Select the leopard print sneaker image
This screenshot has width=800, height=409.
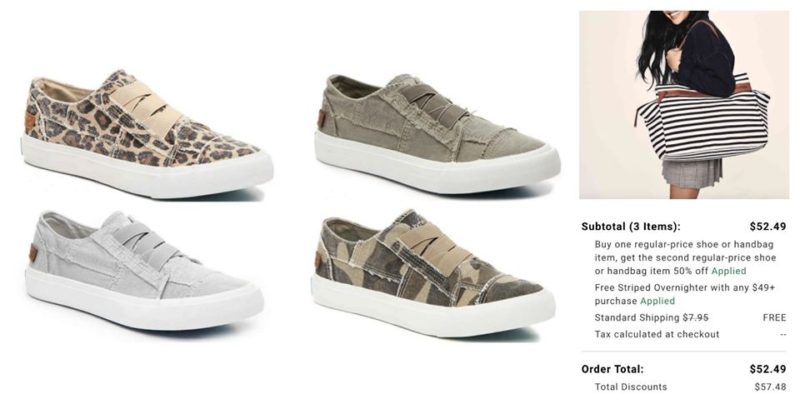pyautogui.click(x=147, y=134)
